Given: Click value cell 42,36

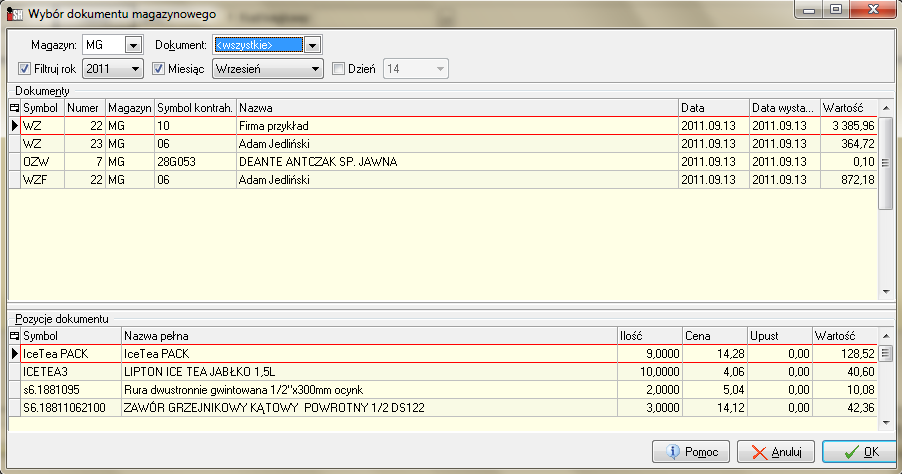Looking at the screenshot, I should 845,407.
